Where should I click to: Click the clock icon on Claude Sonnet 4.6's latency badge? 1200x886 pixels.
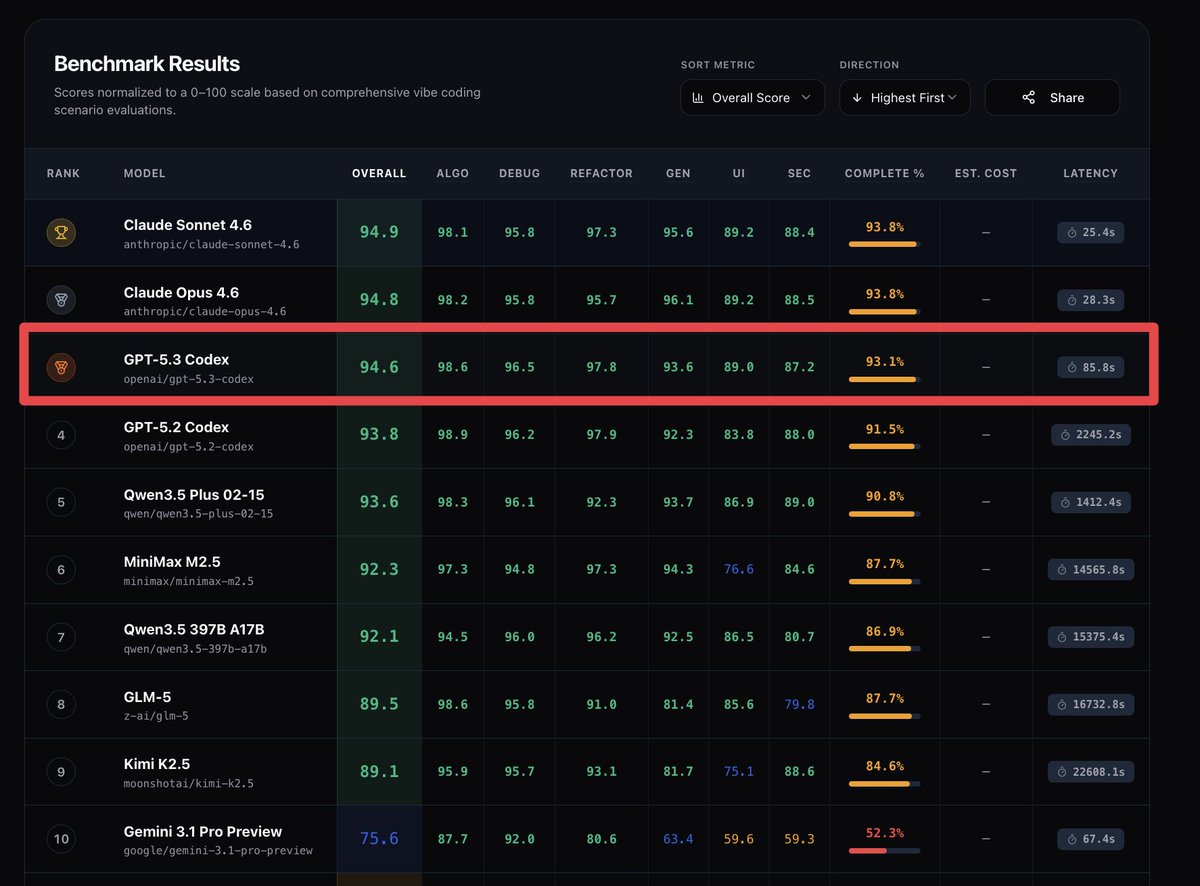point(1073,232)
